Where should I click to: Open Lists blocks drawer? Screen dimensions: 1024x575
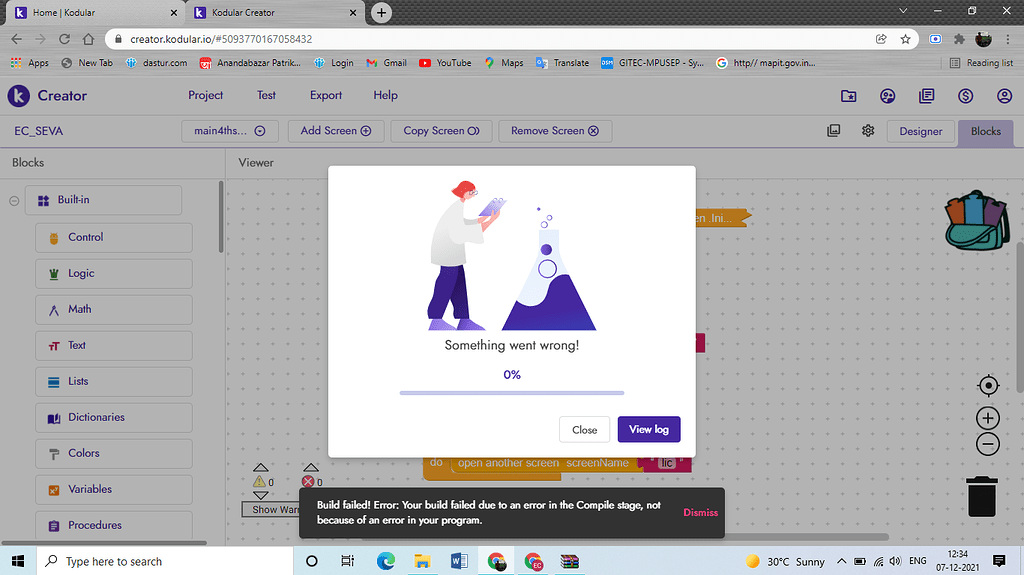coord(114,381)
